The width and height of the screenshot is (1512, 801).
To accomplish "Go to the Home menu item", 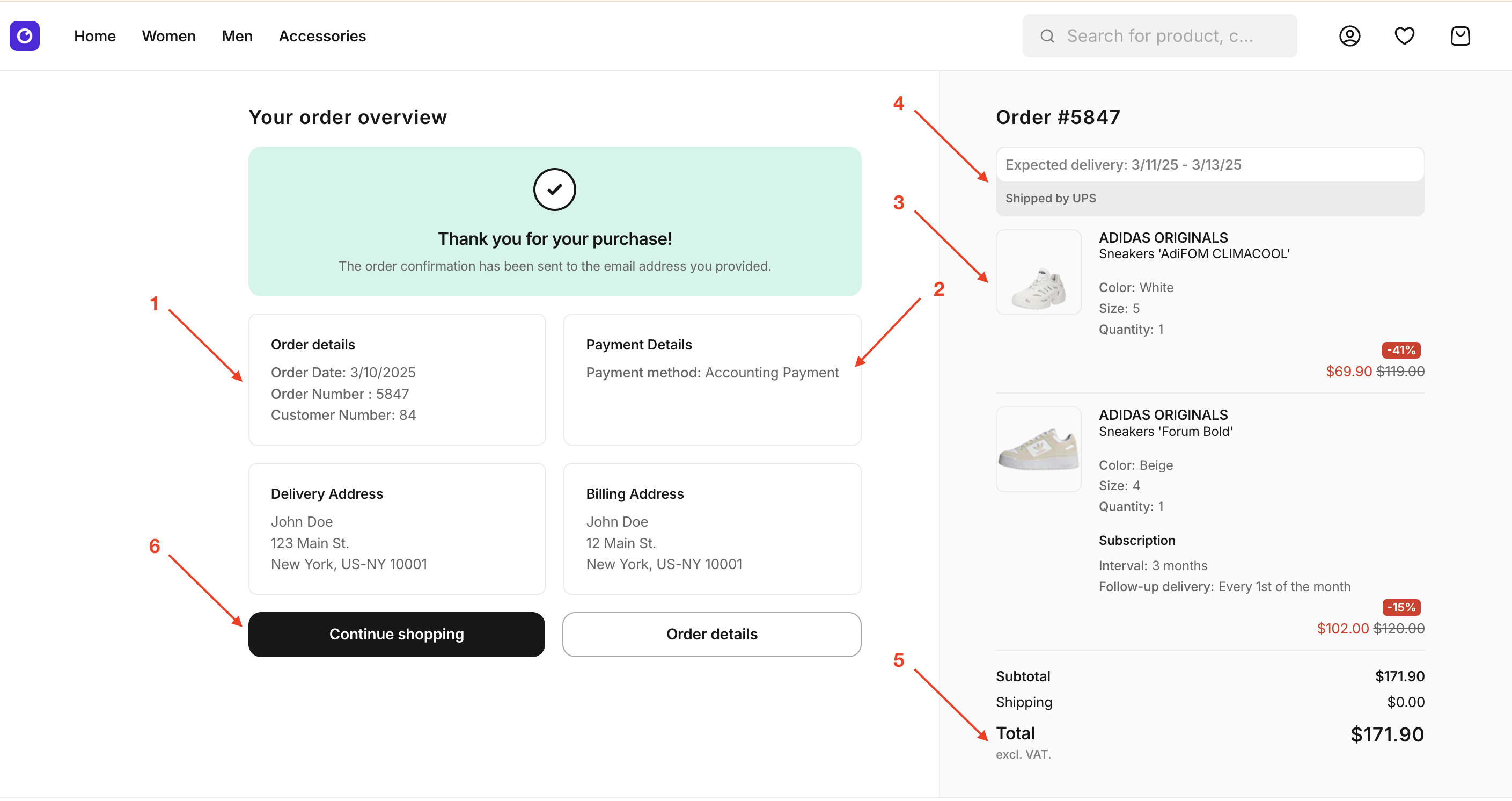I will (94, 37).
